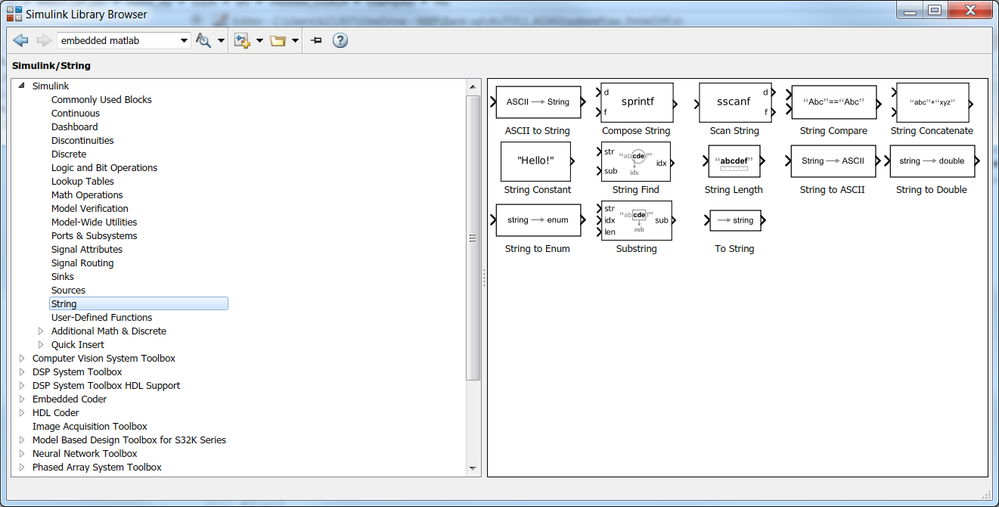Image resolution: width=999 pixels, height=507 pixels.
Task: Click the tree scrollbar up arrow
Action: (x=473, y=87)
